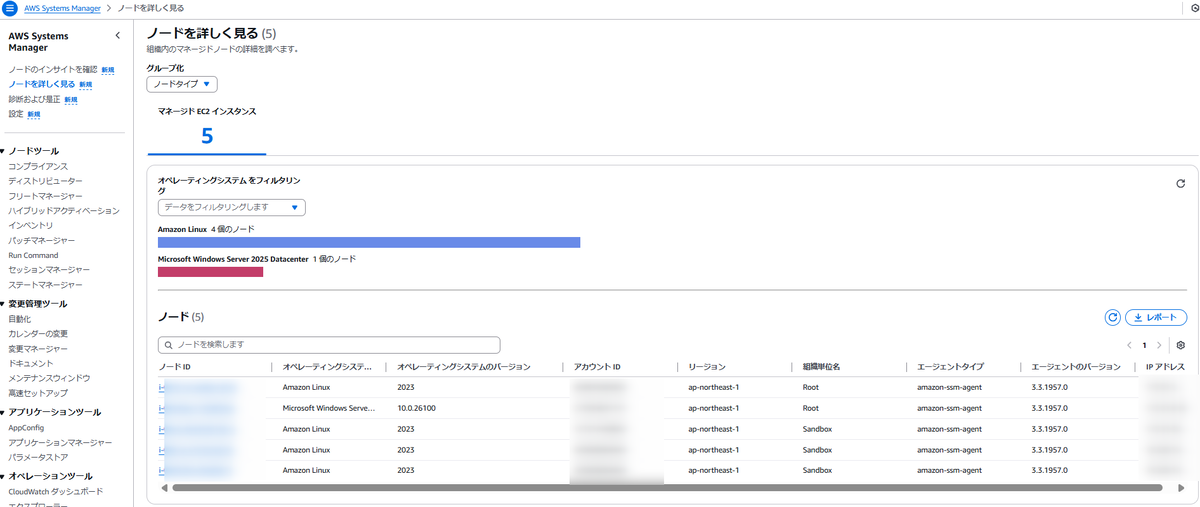The width and height of the screenshot is (1200, 507).
Task: Sort by 組織単位名 column header
Action: coord(821,367)
